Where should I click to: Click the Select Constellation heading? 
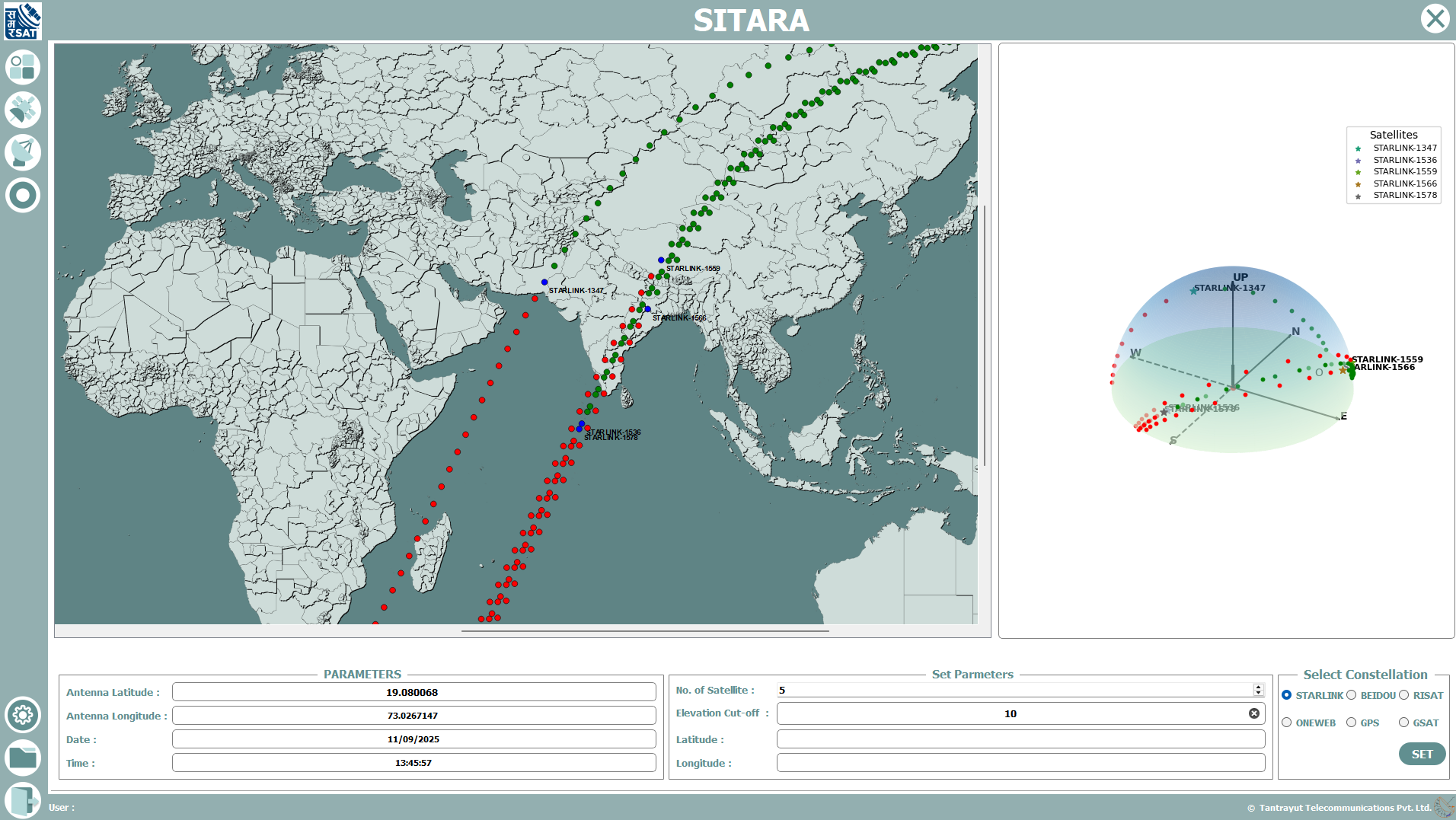click(1365, 675)
